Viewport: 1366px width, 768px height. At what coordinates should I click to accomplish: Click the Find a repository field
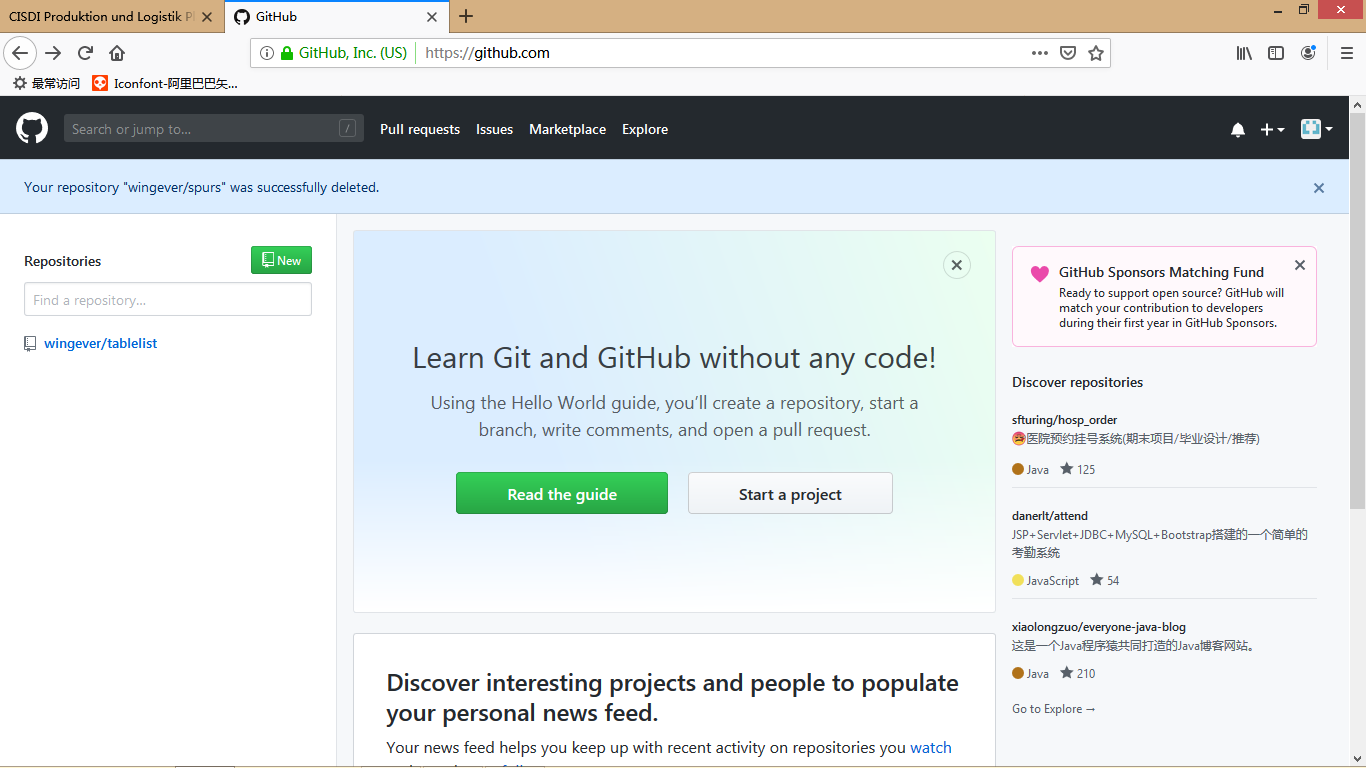point(168,300)
